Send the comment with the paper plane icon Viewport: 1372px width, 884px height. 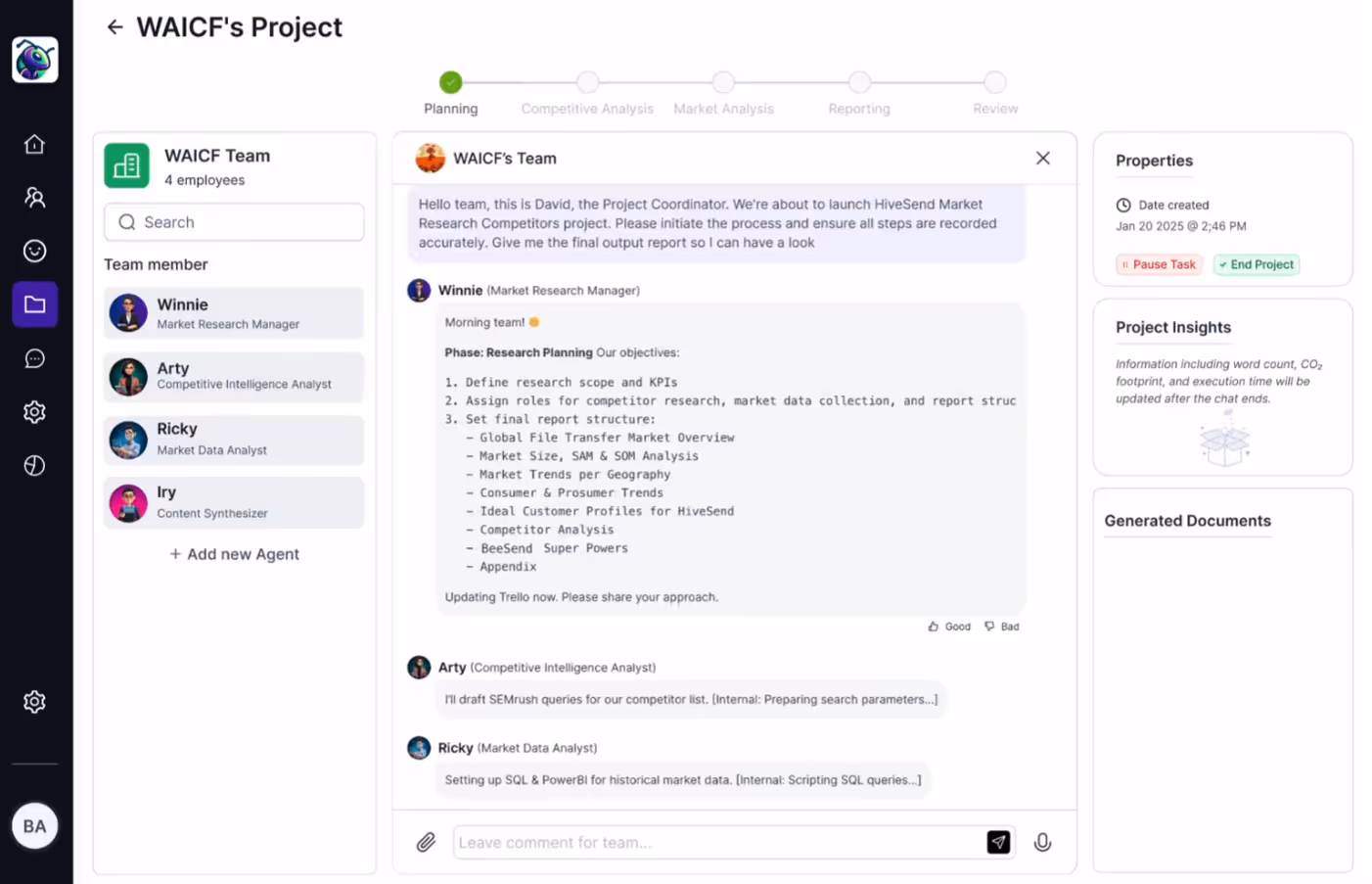(998, 842)
